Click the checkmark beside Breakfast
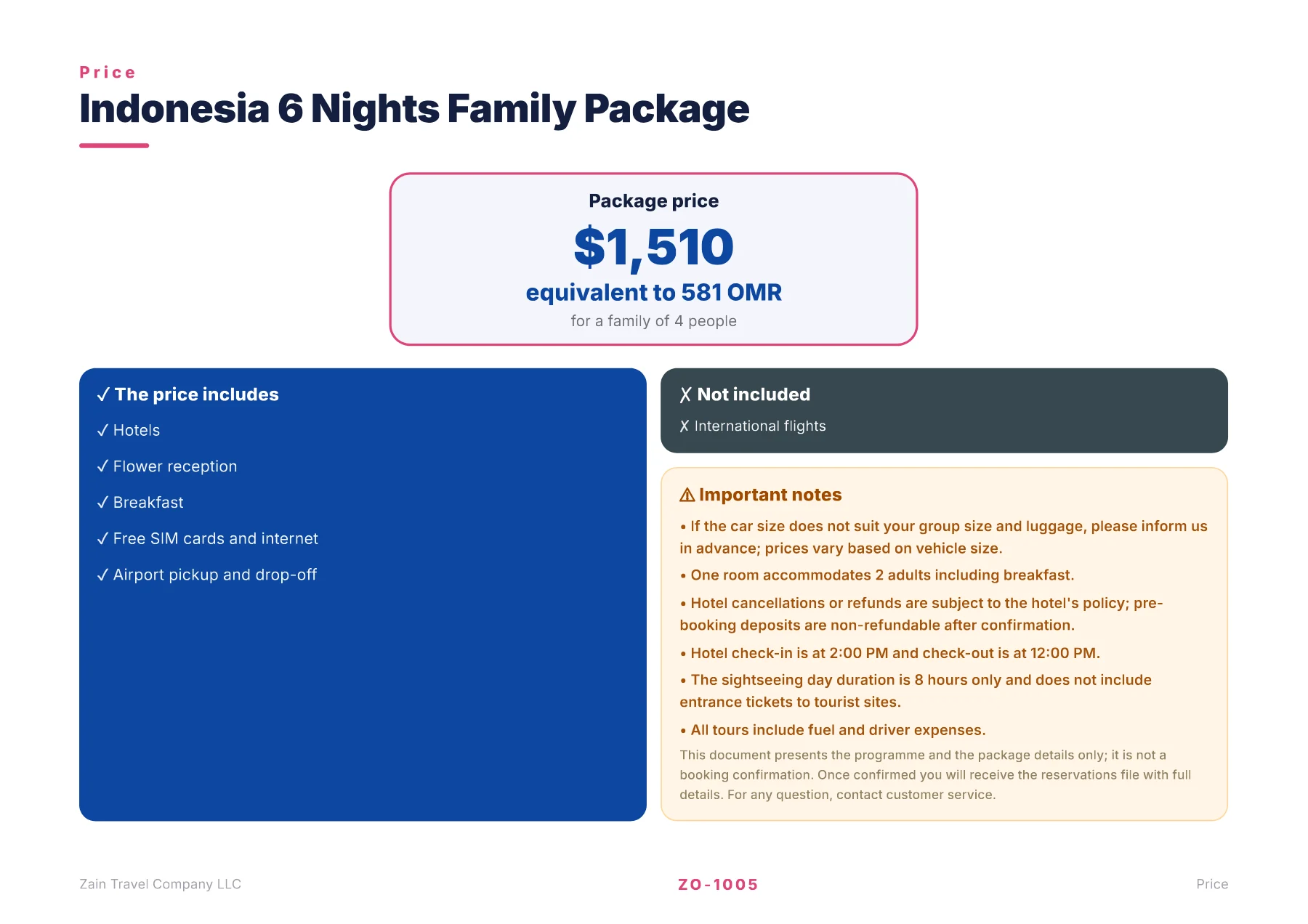Screen dimensions: 1308x924 (102, 502)
